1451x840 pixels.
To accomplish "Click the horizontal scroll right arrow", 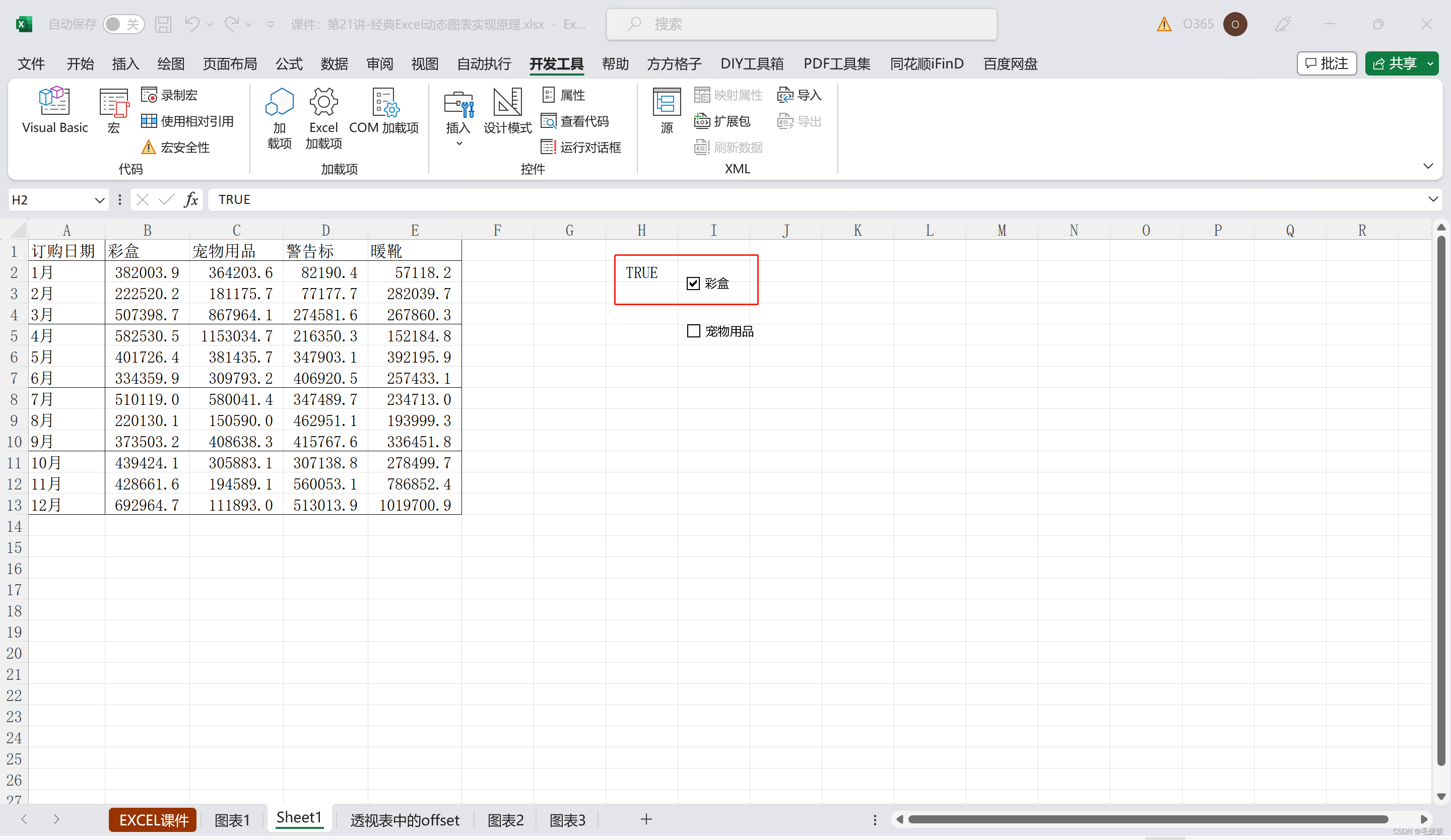I will tap(1423, 819).
